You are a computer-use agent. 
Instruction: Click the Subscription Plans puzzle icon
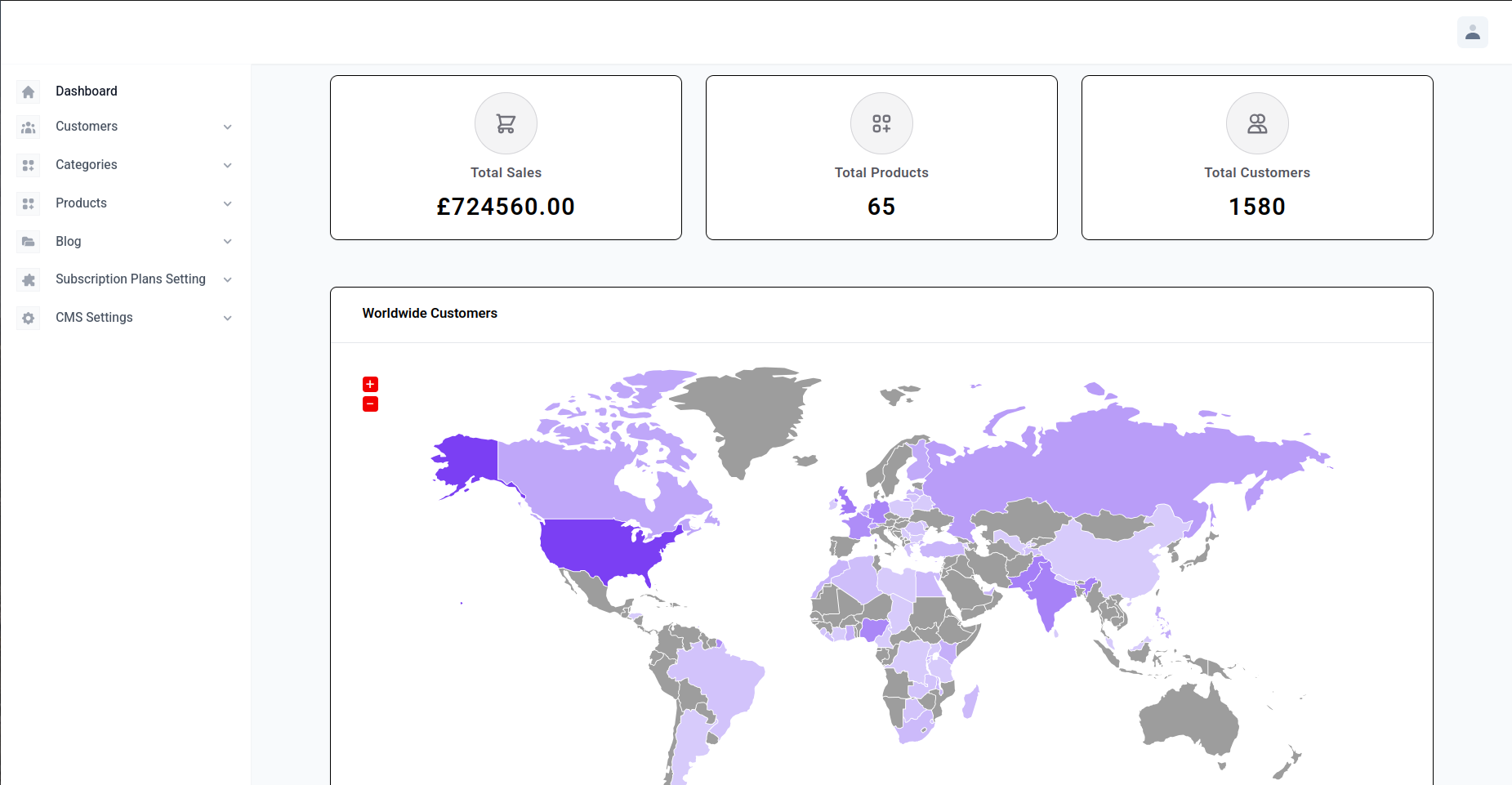pyautogui.click(x=29, y=280)
